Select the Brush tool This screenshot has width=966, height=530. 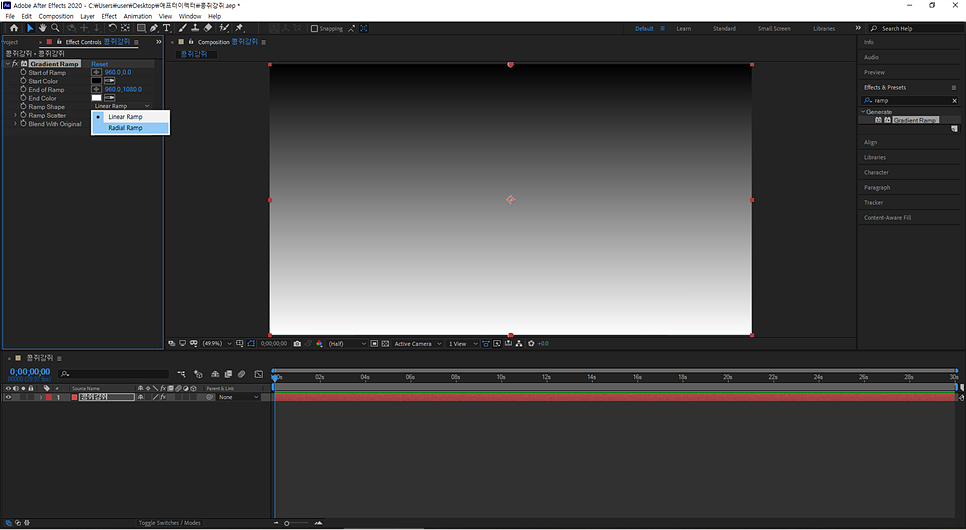183,28
